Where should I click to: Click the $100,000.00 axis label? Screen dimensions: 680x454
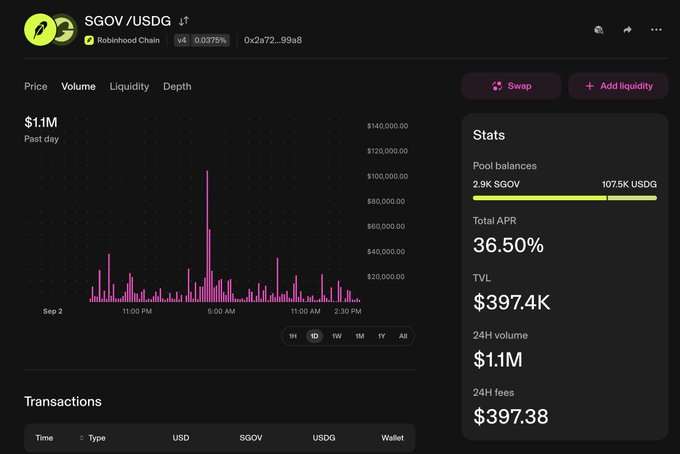[x=387, y=176]
